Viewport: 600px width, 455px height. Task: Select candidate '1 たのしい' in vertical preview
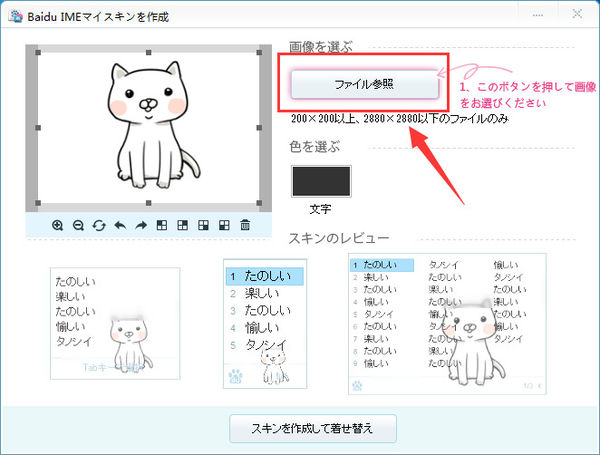[x=265, y=276]
